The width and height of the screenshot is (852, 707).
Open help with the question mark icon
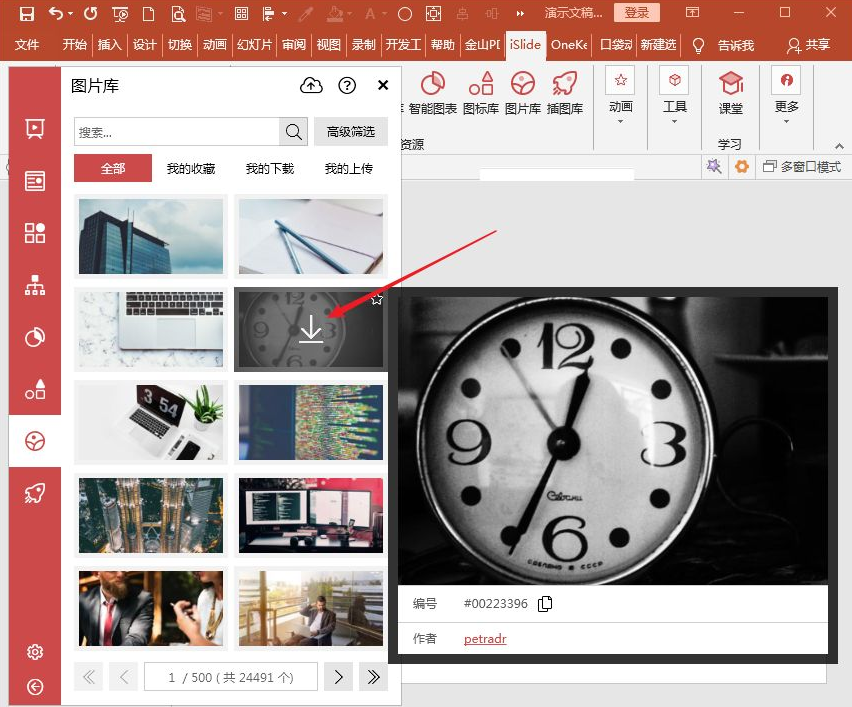(347, 86)
